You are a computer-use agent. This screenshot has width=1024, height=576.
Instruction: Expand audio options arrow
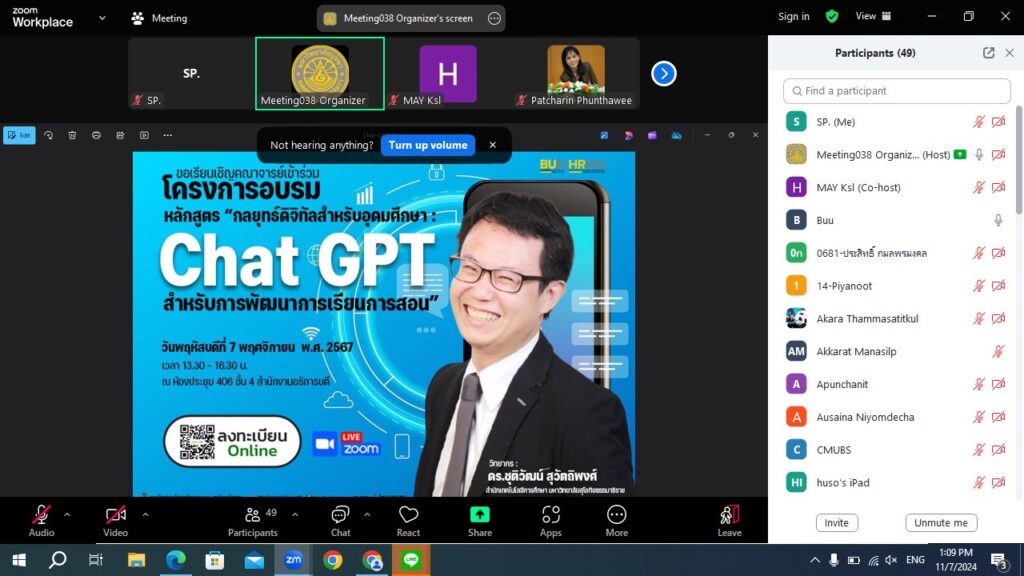click(67, 514)
